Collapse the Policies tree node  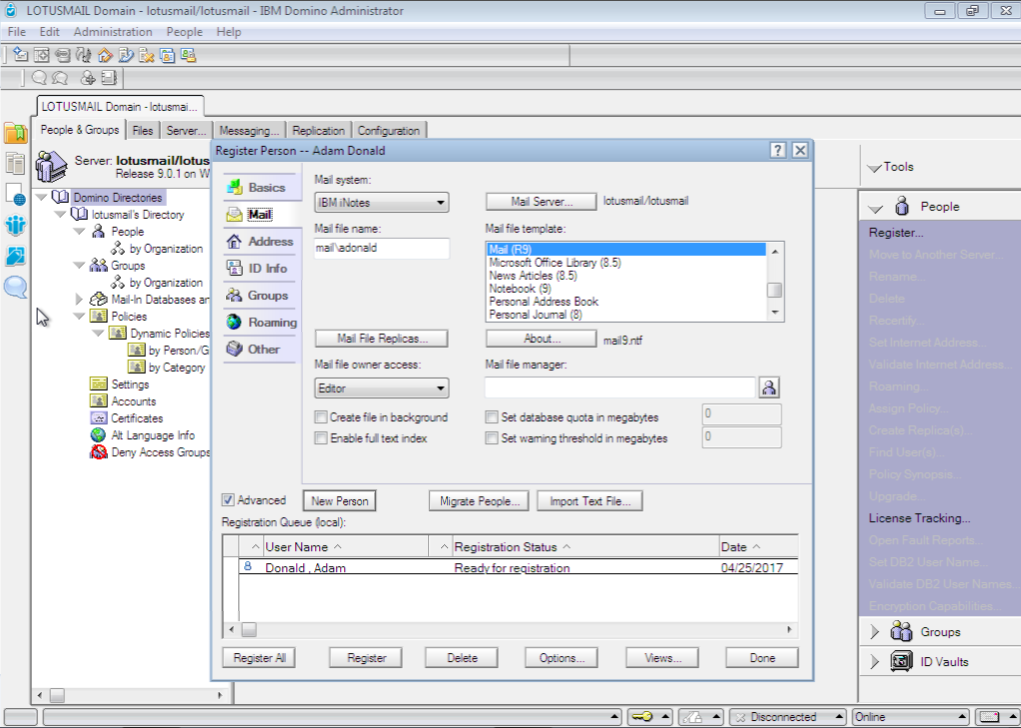click(x=79, y=316)
